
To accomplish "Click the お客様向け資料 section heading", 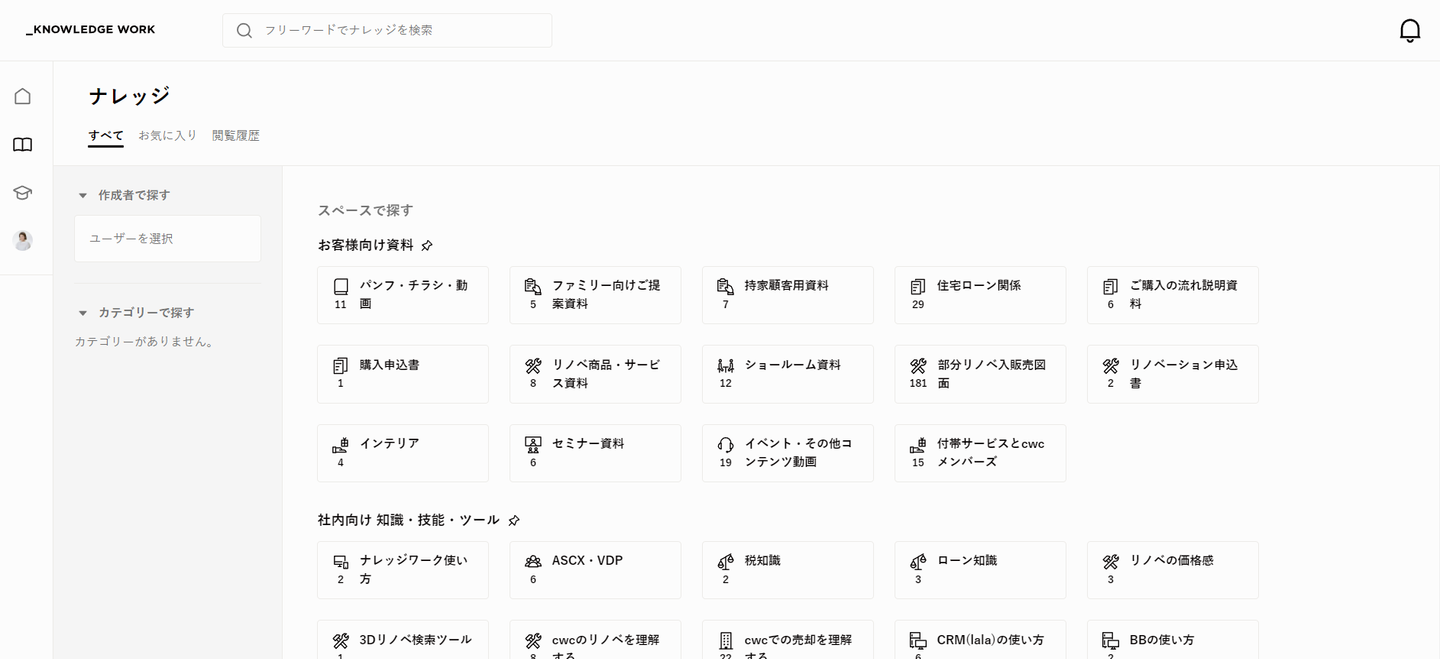I will tap(366, 245).
